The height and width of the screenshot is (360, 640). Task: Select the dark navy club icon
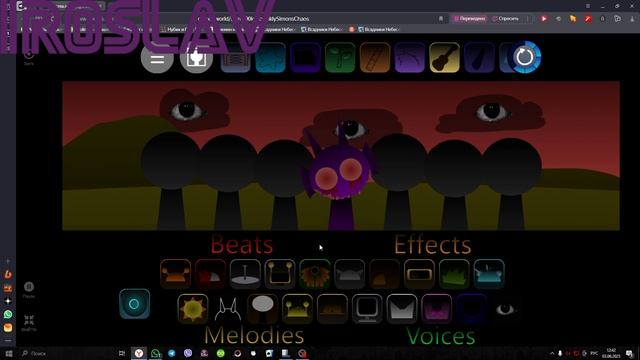pos(479,58)
